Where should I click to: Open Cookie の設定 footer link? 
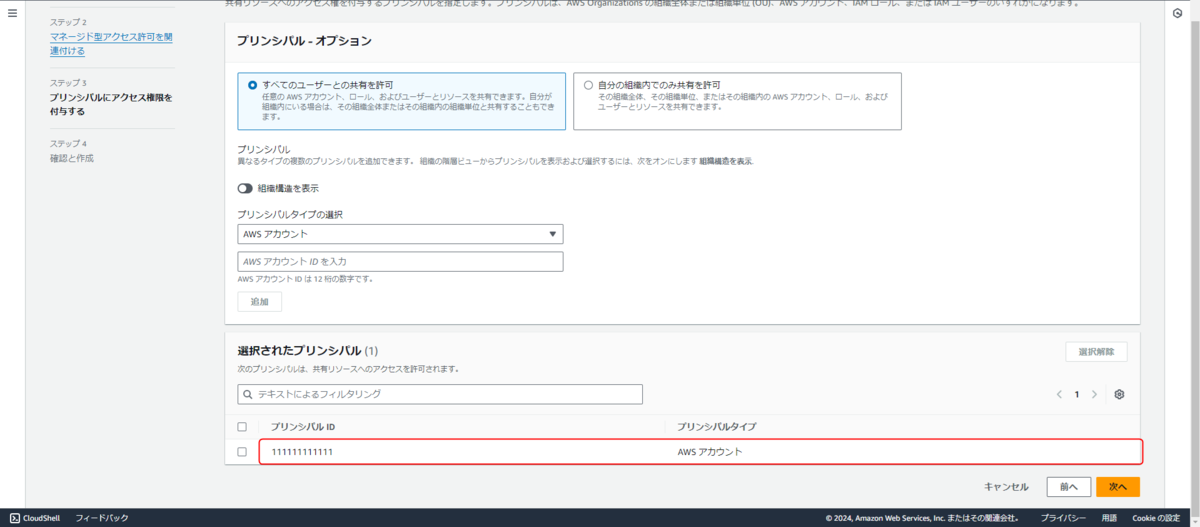1156,518
